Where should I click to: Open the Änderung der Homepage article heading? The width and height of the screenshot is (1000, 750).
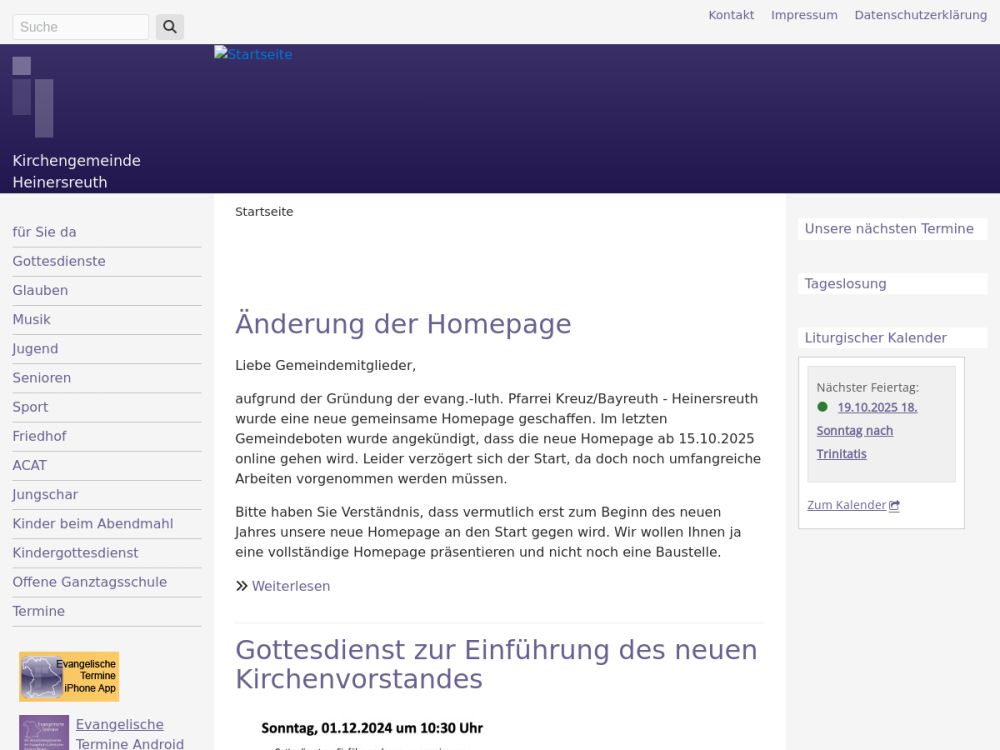(403, 324)
